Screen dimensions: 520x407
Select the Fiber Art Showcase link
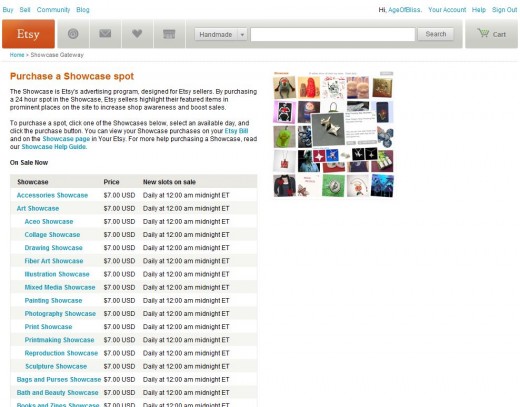tap(54, 261)
